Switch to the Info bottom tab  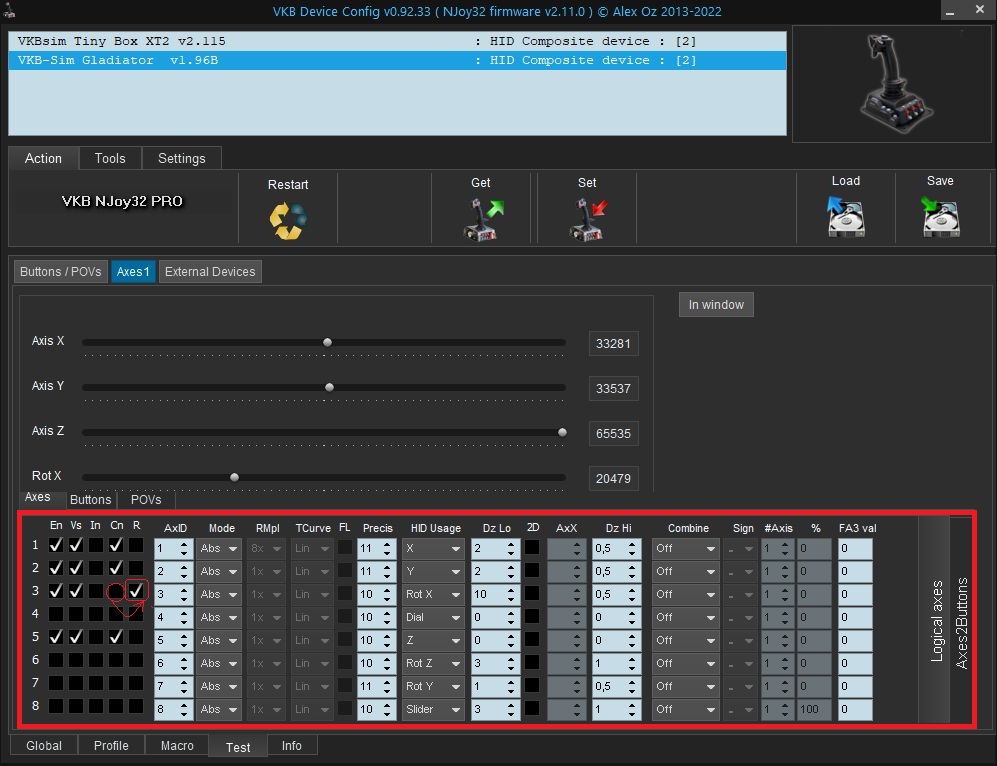click(x=292, y=746)
